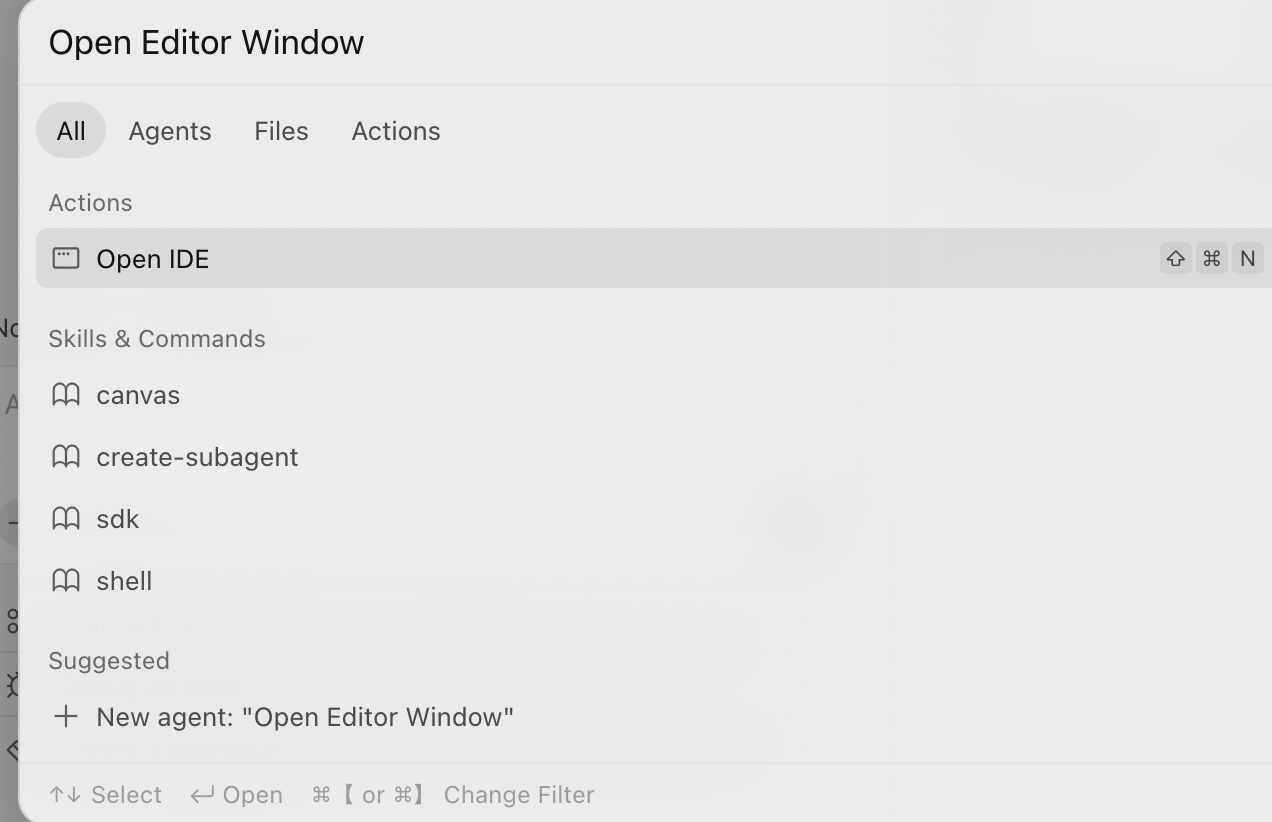Switch to the Actions filter tab
The height and width of the screenshot is (822, 1272).
tap(396, 131)
